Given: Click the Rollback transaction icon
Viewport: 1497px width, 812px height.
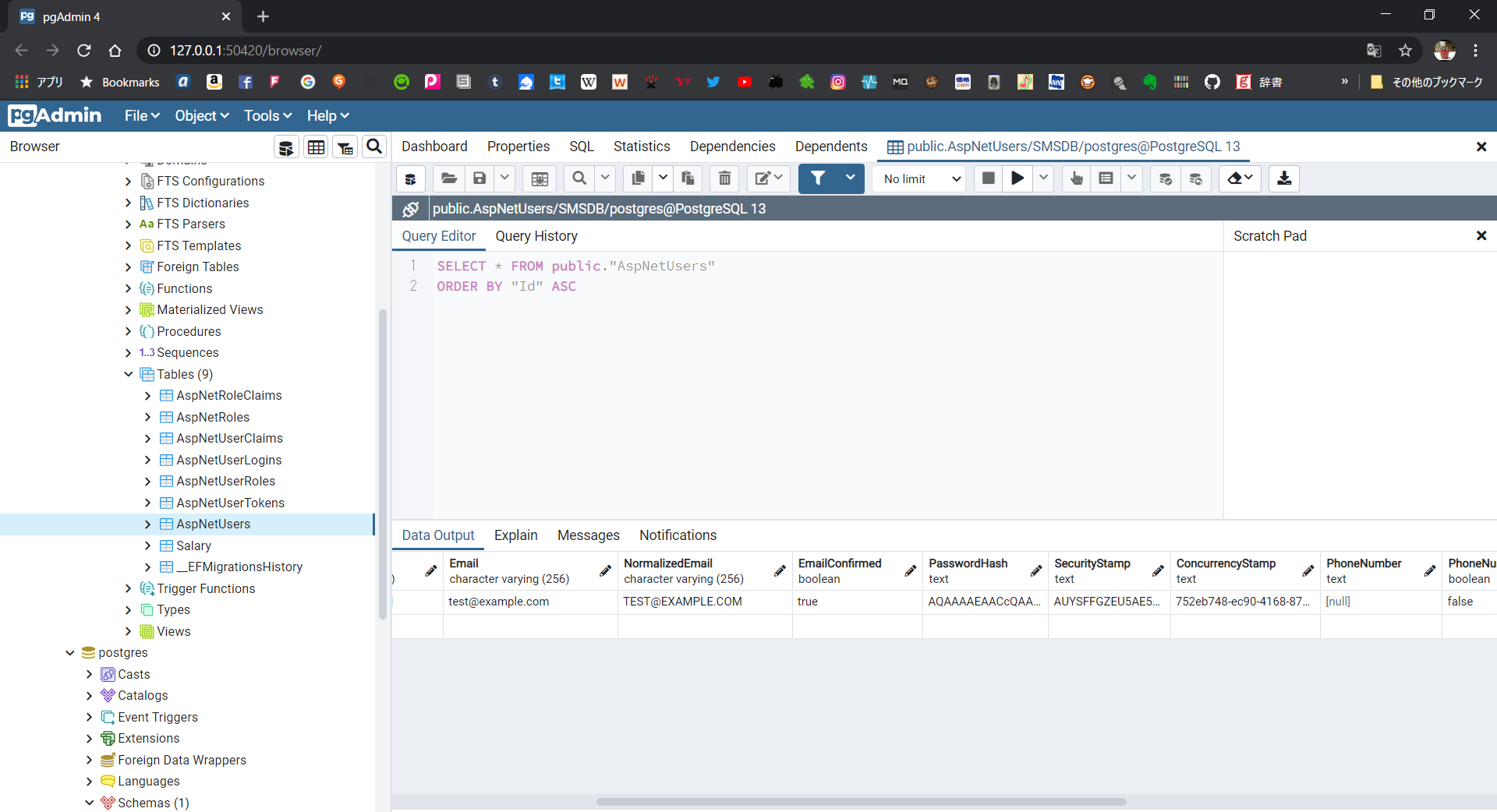Looking at the screenshot, I should click(1195, 178).
